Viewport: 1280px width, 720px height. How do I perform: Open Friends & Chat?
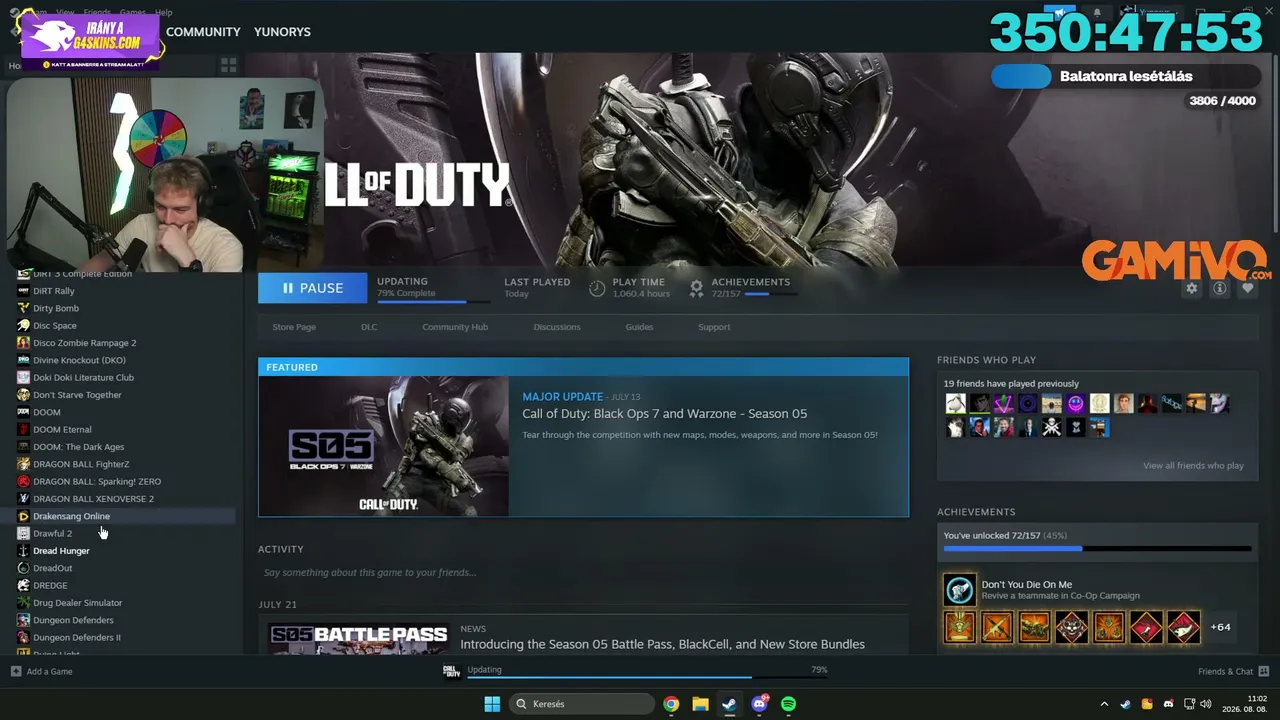point(1233,671)
